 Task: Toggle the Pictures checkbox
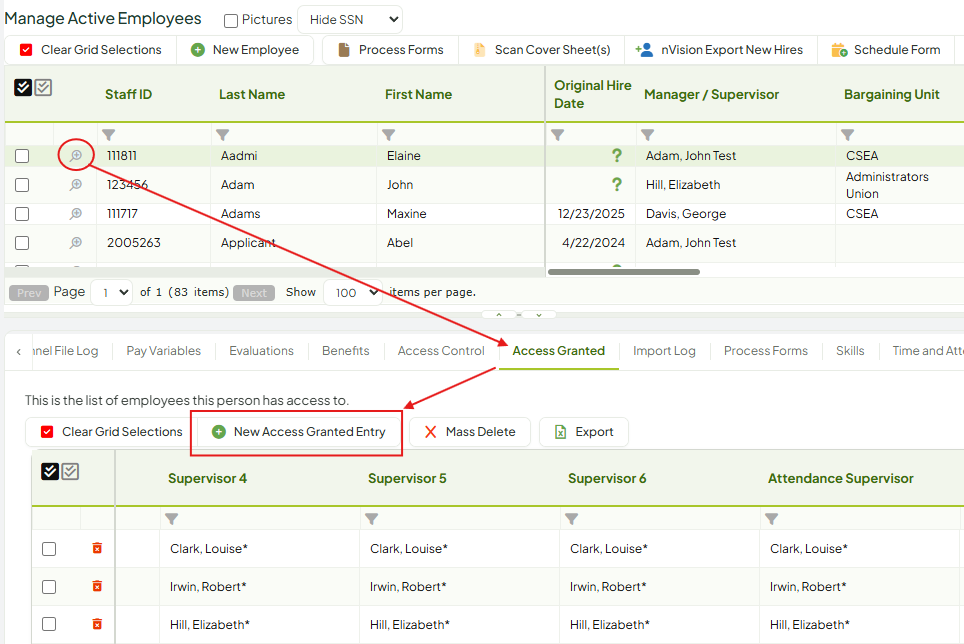coord(231,21)
